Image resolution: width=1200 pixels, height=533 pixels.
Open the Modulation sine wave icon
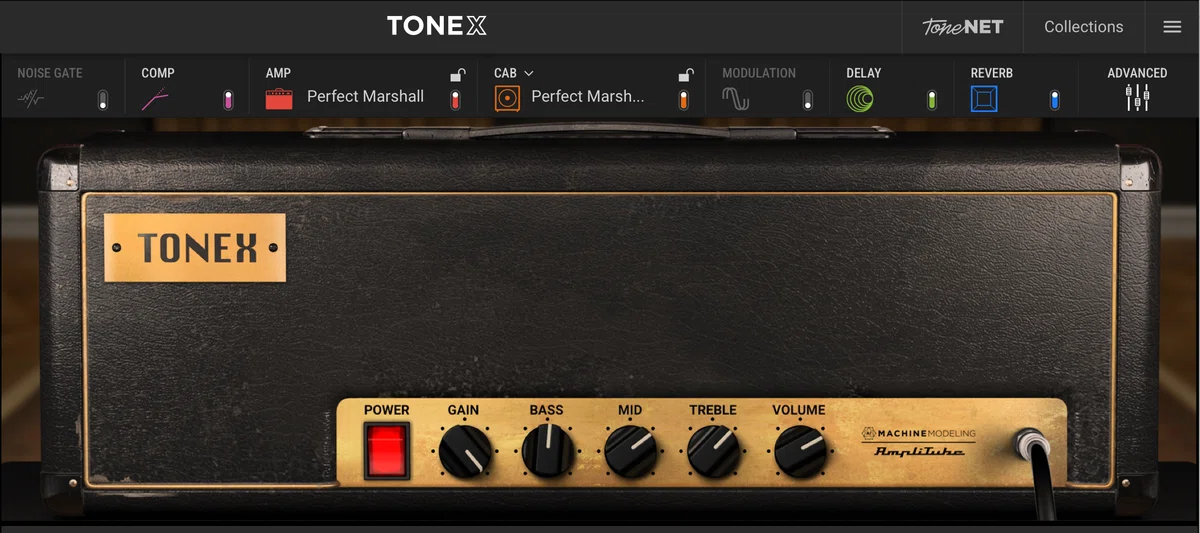click(x=736, y=99)
